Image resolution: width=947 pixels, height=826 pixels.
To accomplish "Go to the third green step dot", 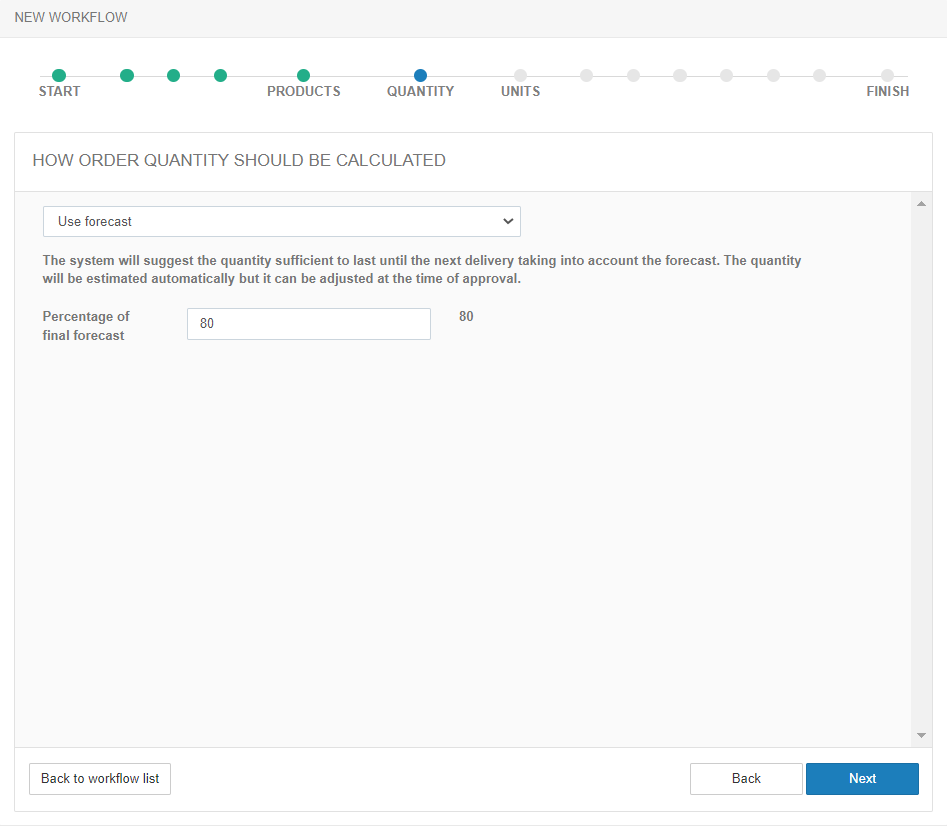I will 174,76.
